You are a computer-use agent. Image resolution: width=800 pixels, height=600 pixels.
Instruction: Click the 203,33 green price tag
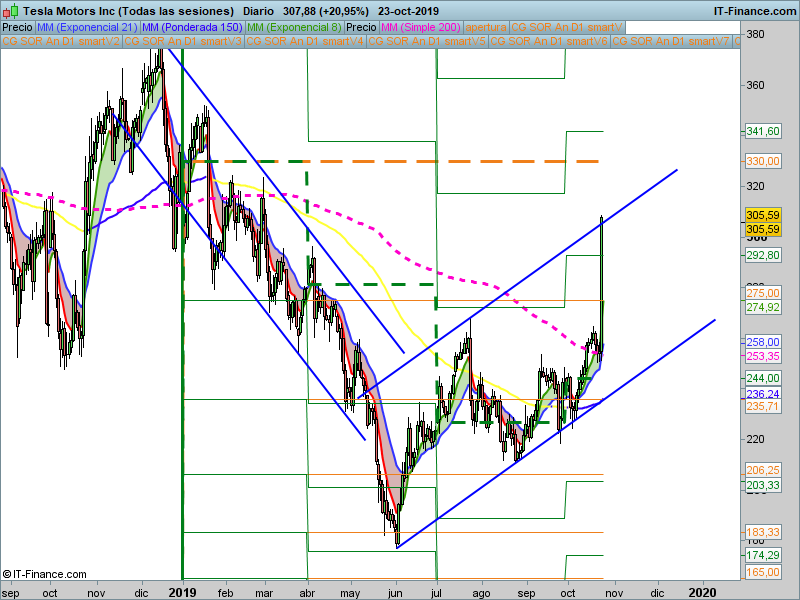763,485
